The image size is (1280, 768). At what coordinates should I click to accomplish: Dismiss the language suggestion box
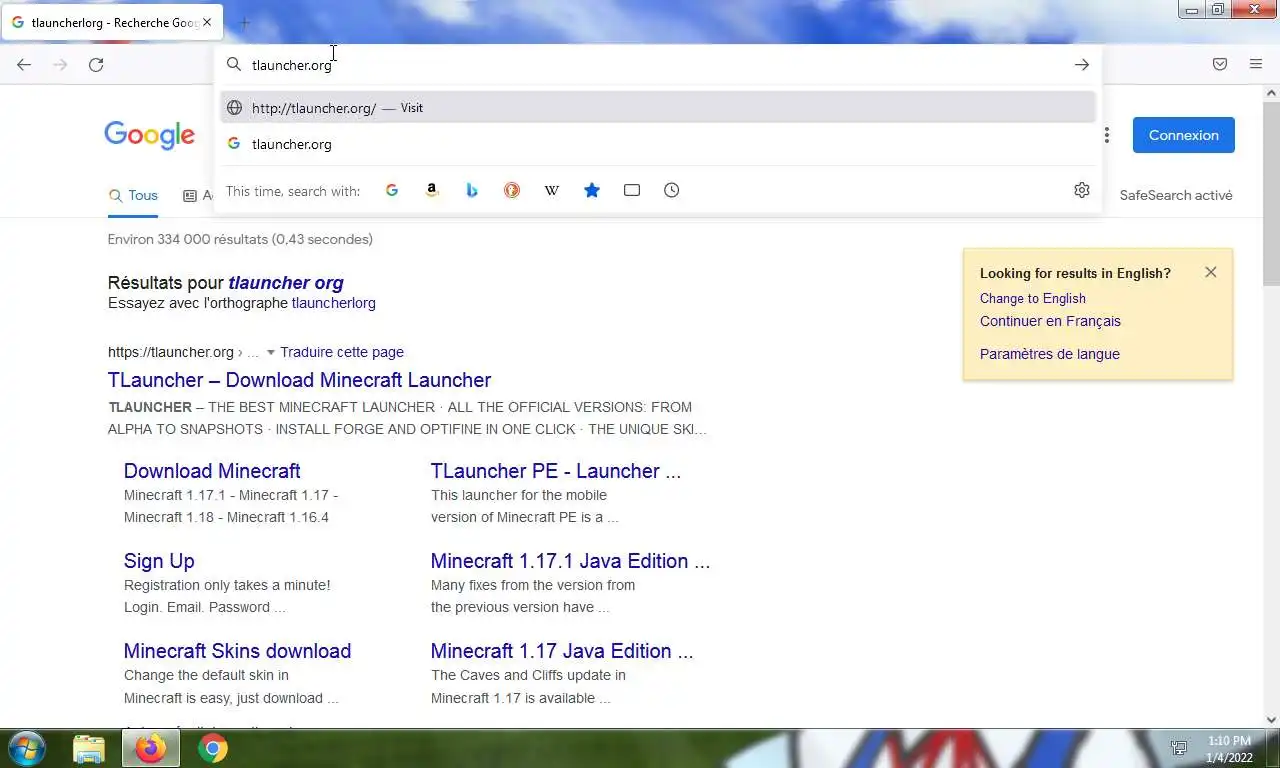click(1211, 272)
